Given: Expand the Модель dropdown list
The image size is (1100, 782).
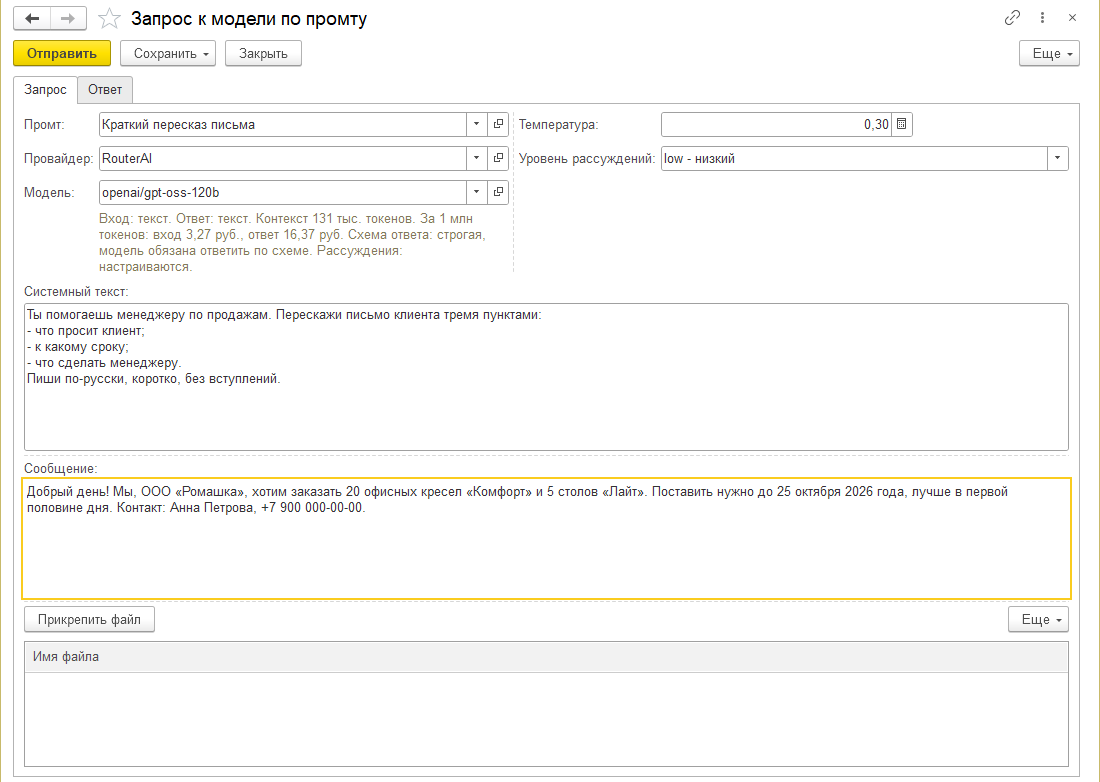Looking at the screenshot, I should click(476, 192).
